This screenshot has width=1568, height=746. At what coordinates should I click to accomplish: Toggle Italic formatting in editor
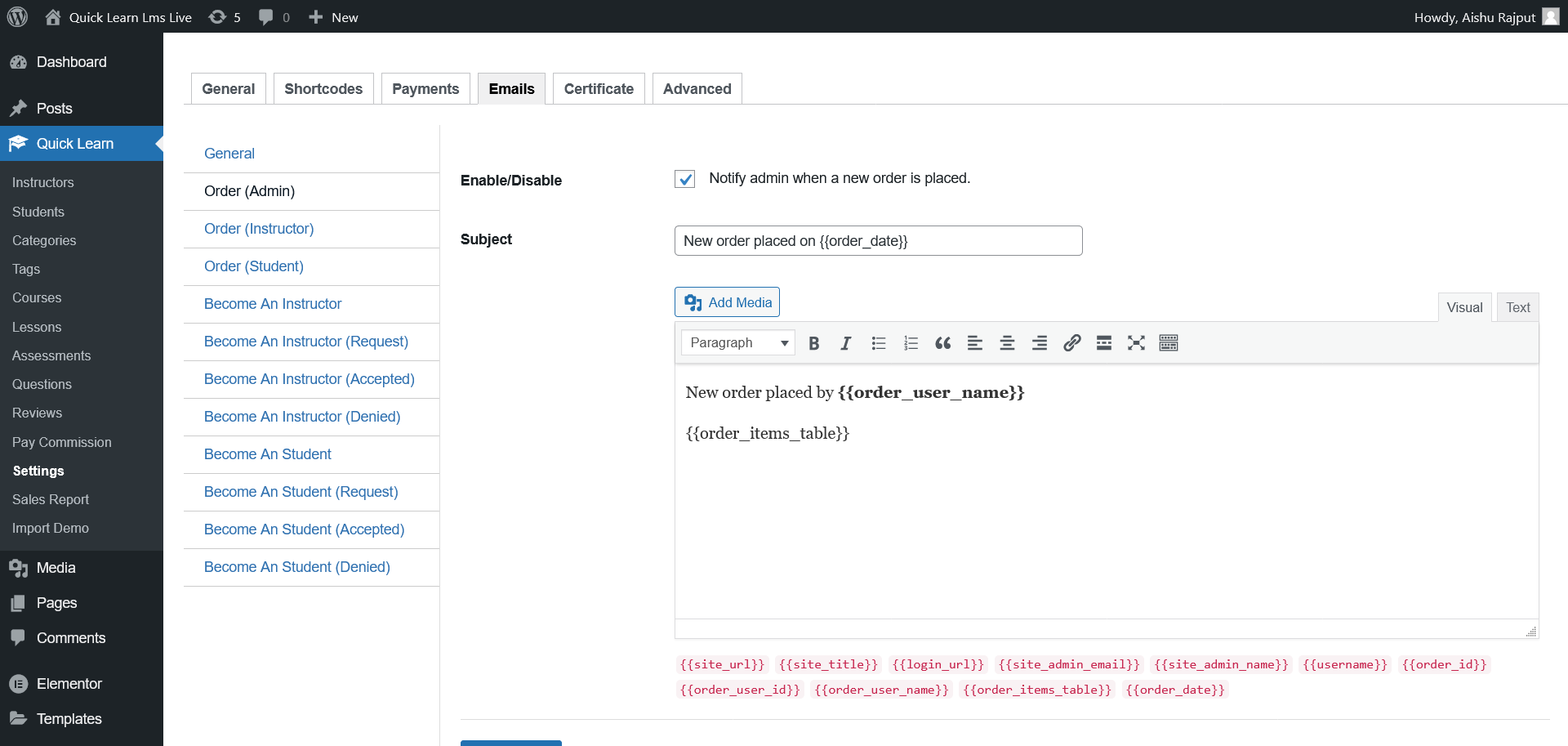tap(846, 343)
